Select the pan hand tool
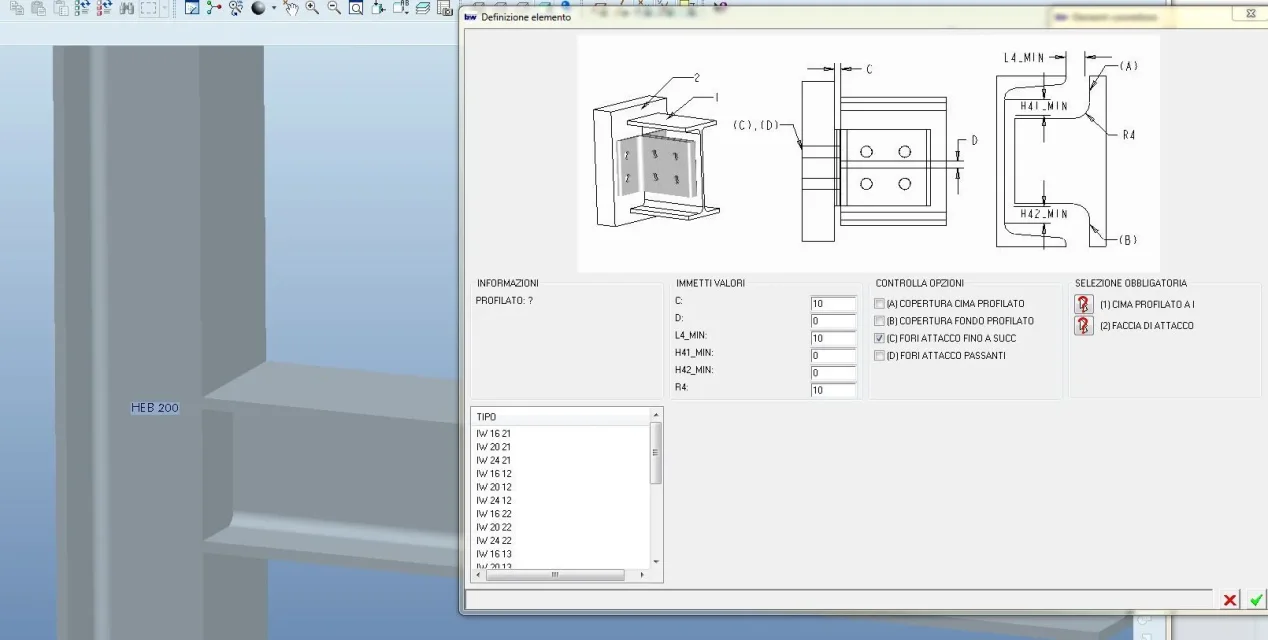Screen dimensions: 1268x640 (291, 8)
